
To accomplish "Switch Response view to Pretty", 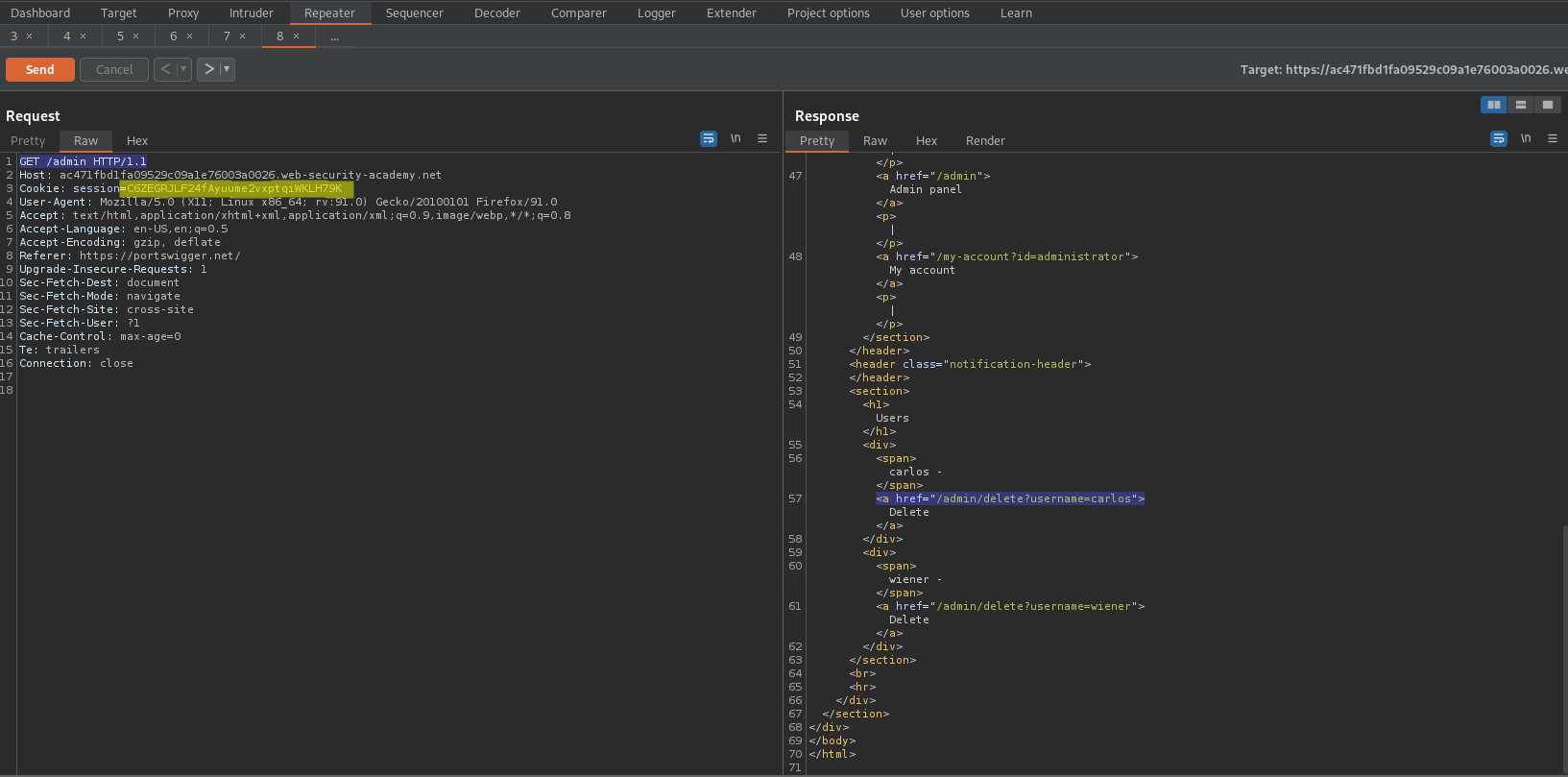I will click(817, 140).
